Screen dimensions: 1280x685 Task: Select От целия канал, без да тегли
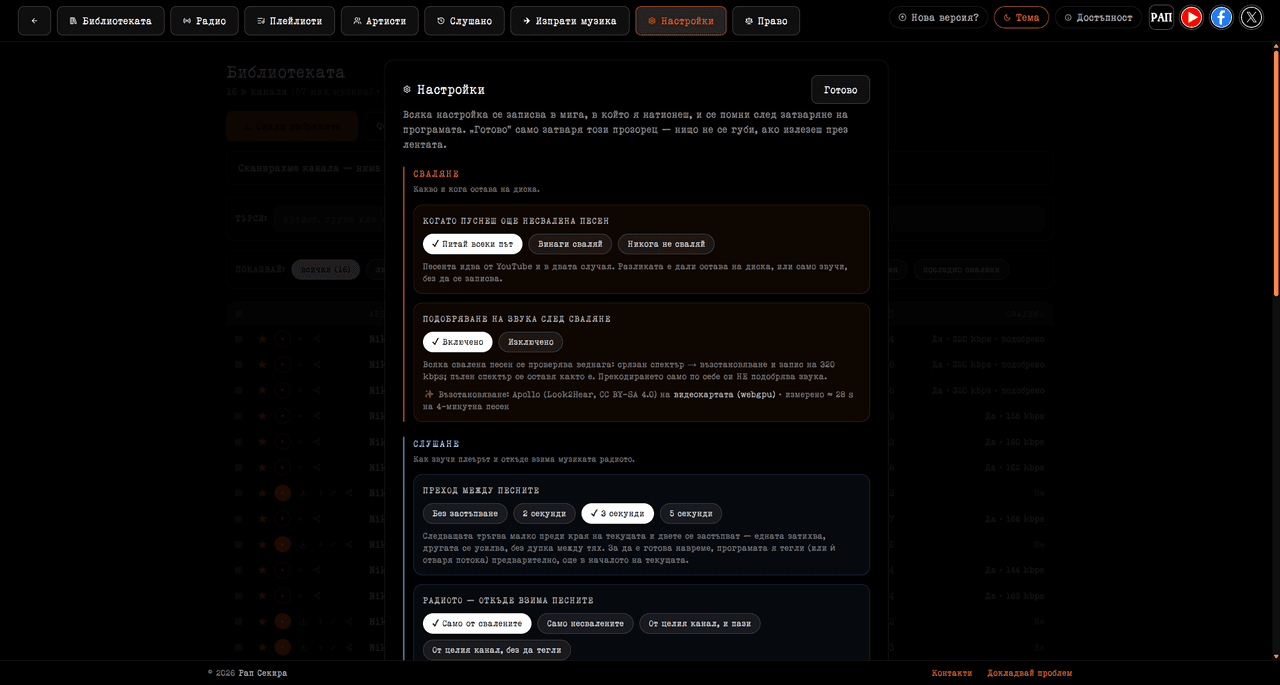pos(497,650)
